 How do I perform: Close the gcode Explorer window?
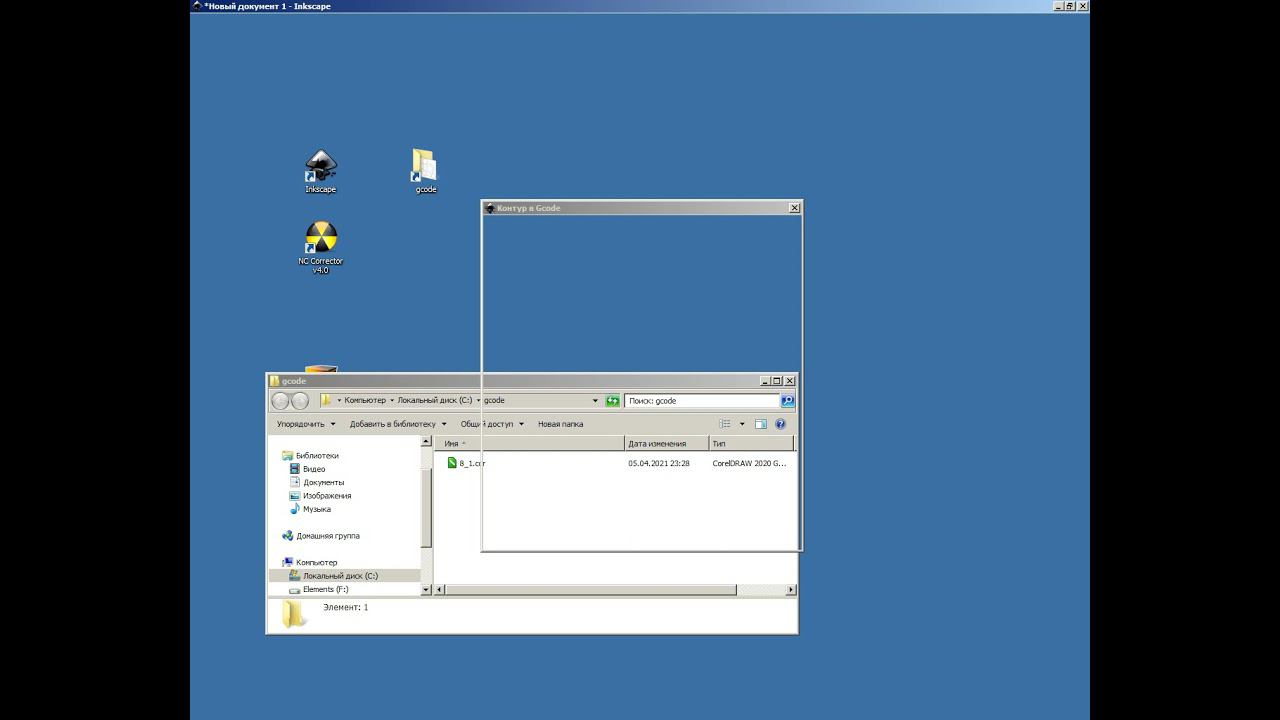click(x=790, y=381)
